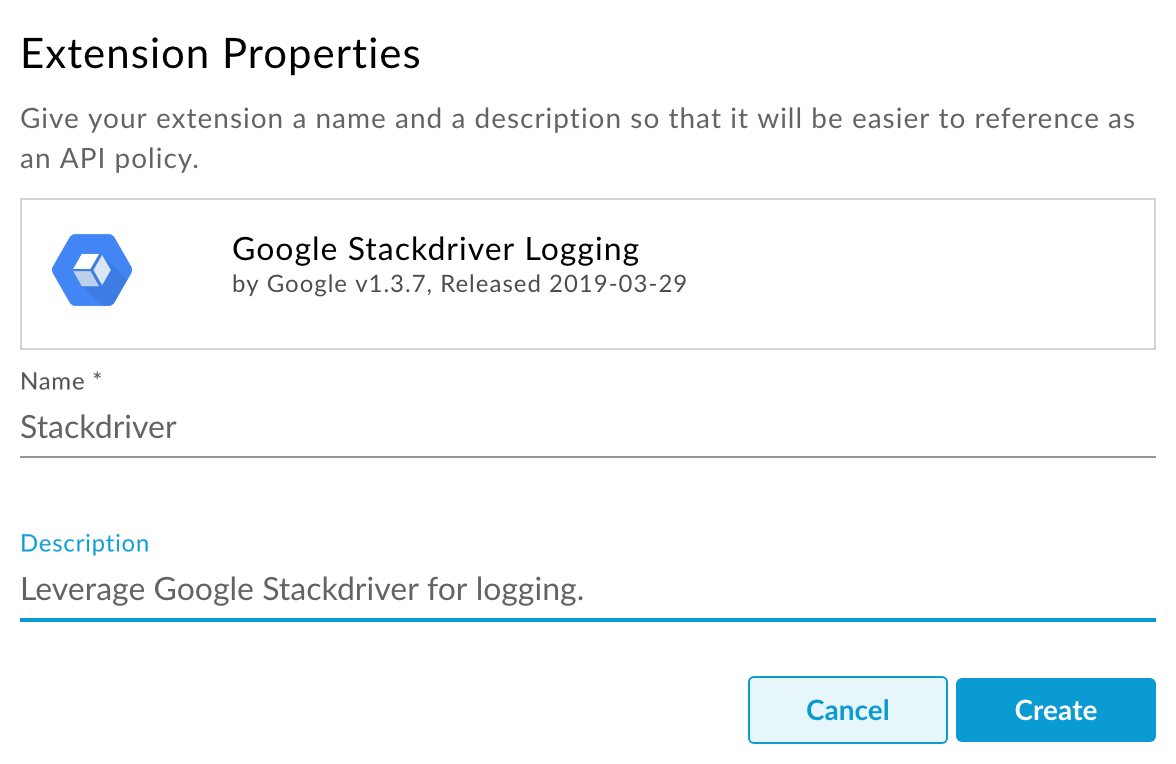The image size is (1176, 764).
Task: Click the empty area right of Stackdriver in Name
Action: (668, 427)
